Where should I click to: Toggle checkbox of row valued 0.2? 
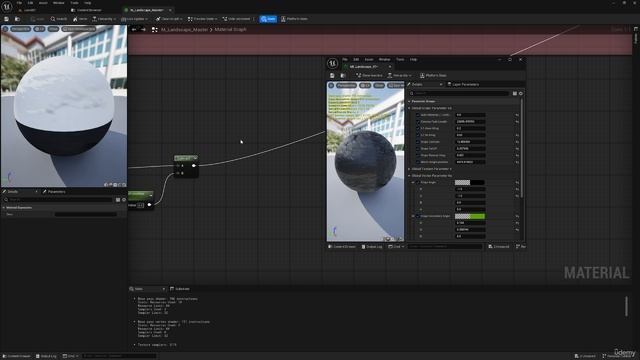pyautogui.click(x=418, y=129)
